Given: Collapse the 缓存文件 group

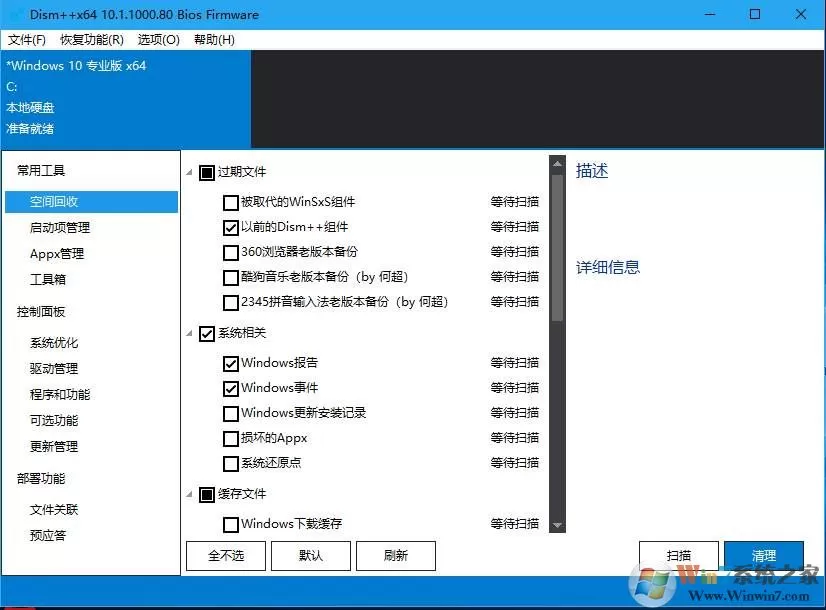Looking at the screenshot, I should (x=190, y=495).
